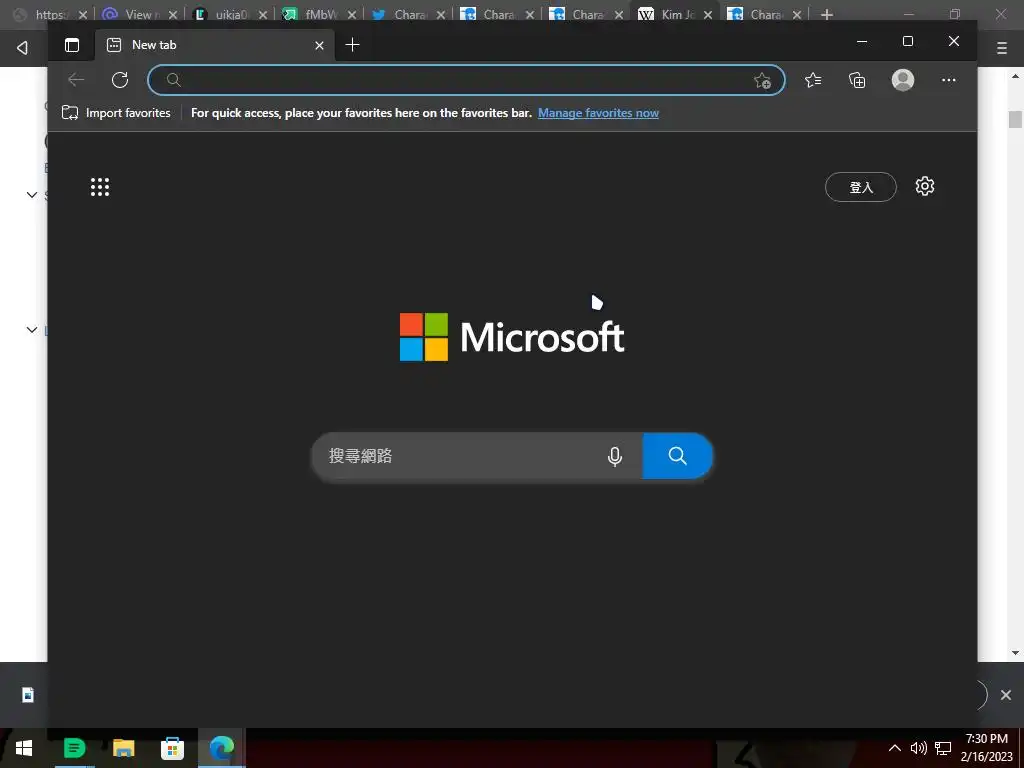Click the Microsoft logo

coord(512,337)
